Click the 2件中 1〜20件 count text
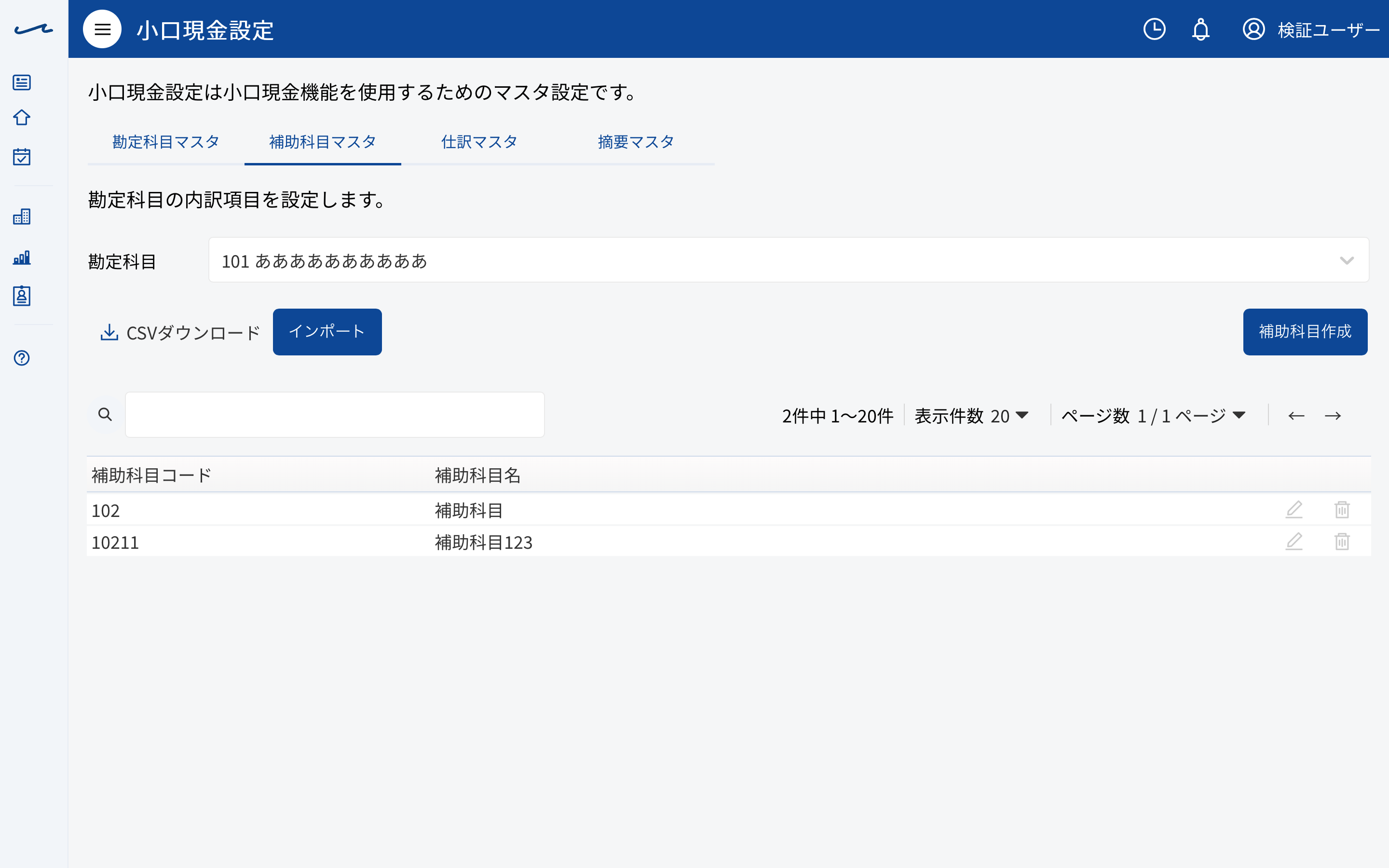Image resolution: width=1389 pixels, height=868 pixels. pos(837,416)
